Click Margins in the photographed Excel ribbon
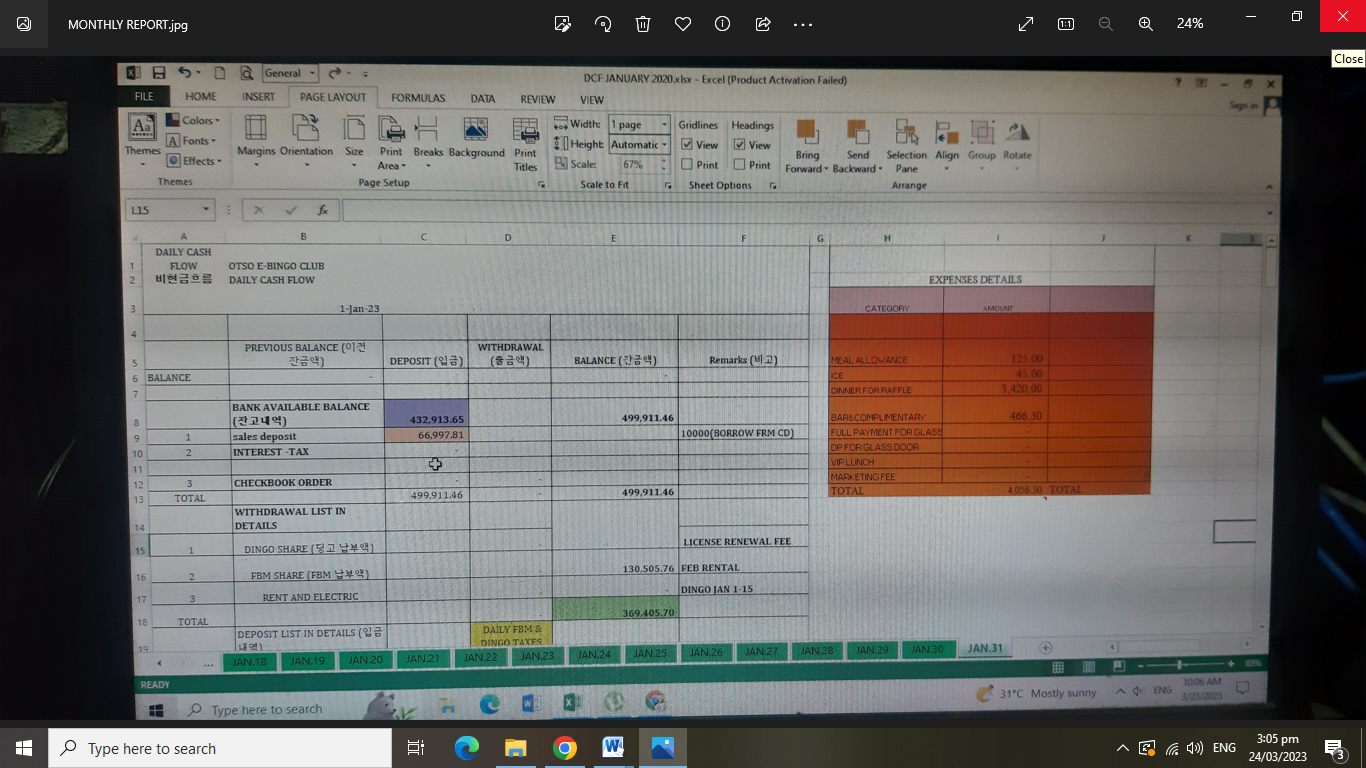 tap(255, 139)
